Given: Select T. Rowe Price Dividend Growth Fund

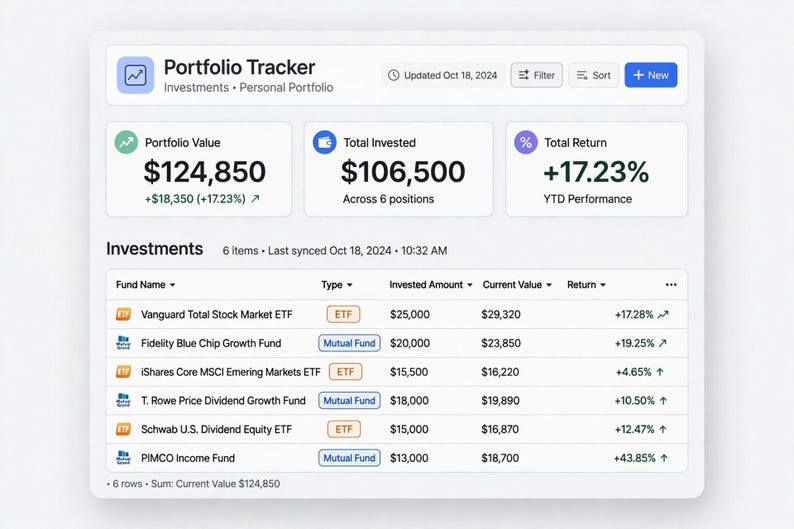Looking at the screenshot, I should [x=223, y=400].
